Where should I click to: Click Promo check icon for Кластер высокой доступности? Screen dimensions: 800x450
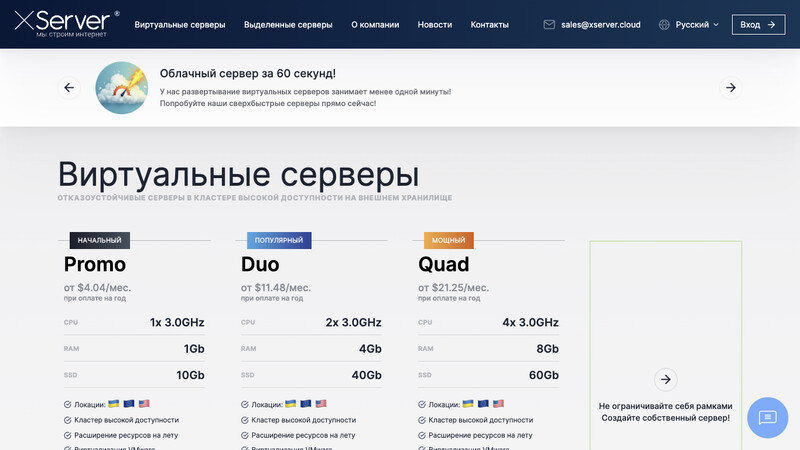coord(67,420)
